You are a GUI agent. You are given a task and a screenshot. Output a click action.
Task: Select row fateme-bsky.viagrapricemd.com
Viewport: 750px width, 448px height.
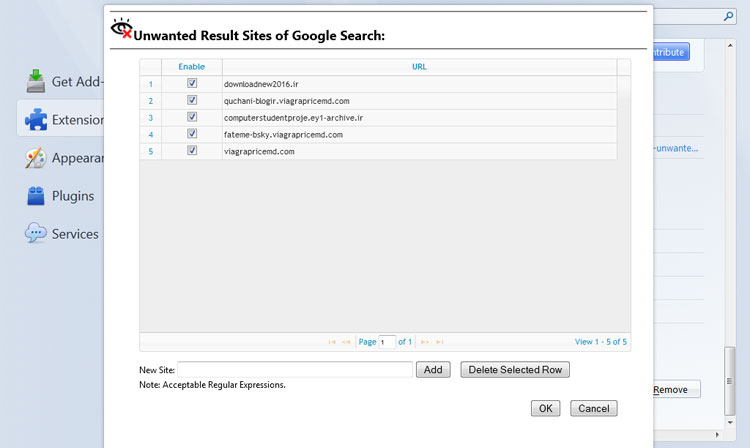pos(378,134)
